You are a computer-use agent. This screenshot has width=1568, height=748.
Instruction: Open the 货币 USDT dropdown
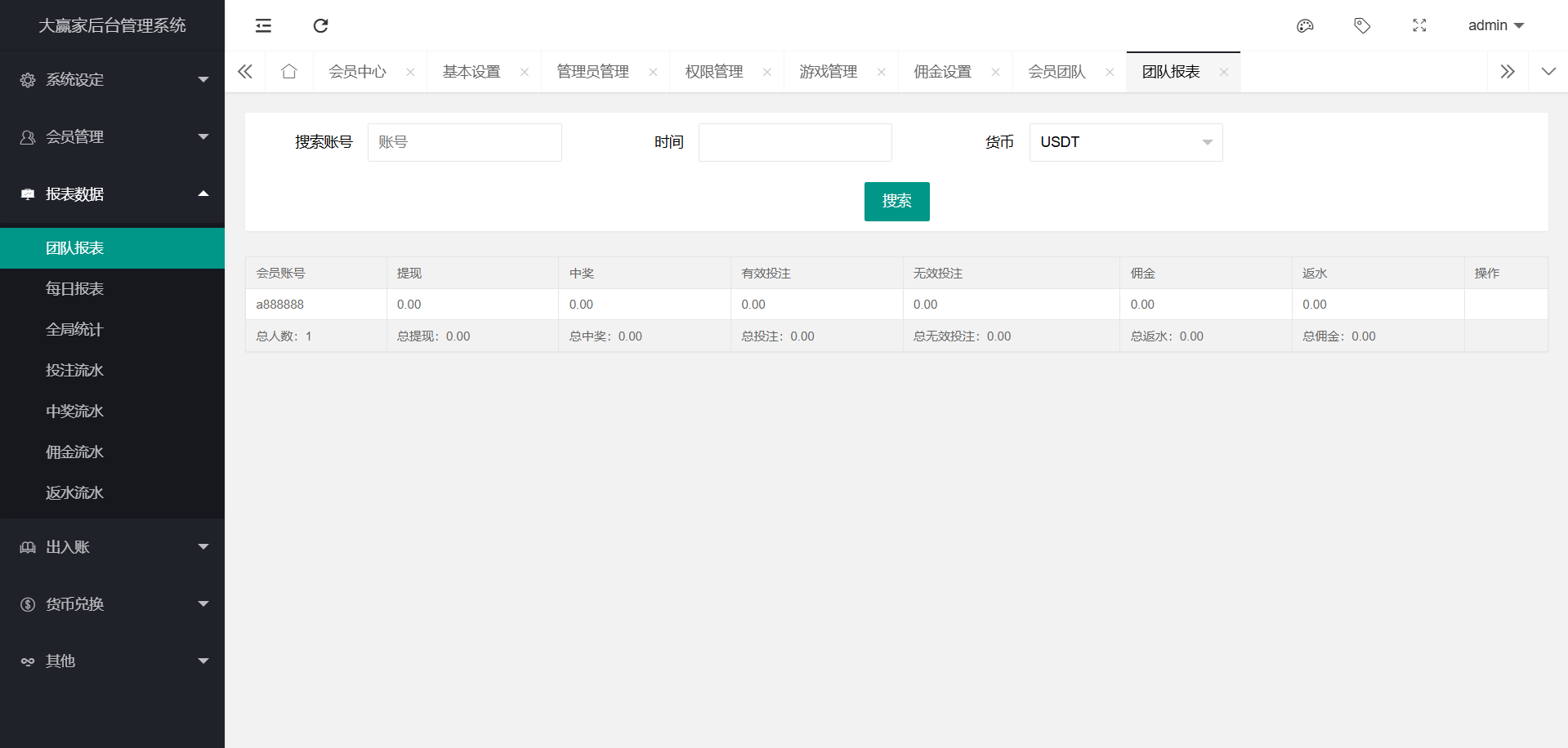[x=1125, y=142]
